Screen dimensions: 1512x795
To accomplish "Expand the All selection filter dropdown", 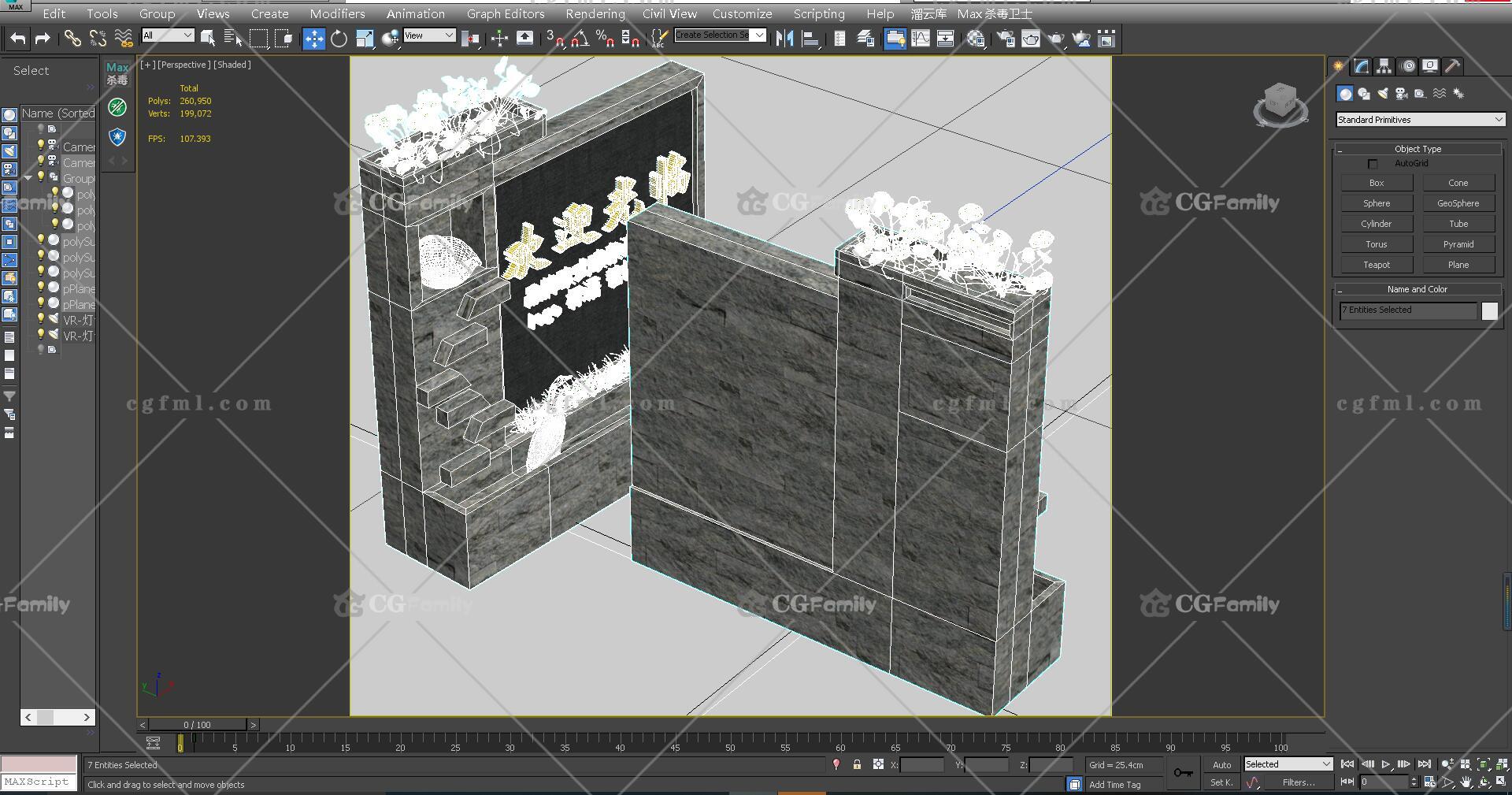I will point(167,35).
